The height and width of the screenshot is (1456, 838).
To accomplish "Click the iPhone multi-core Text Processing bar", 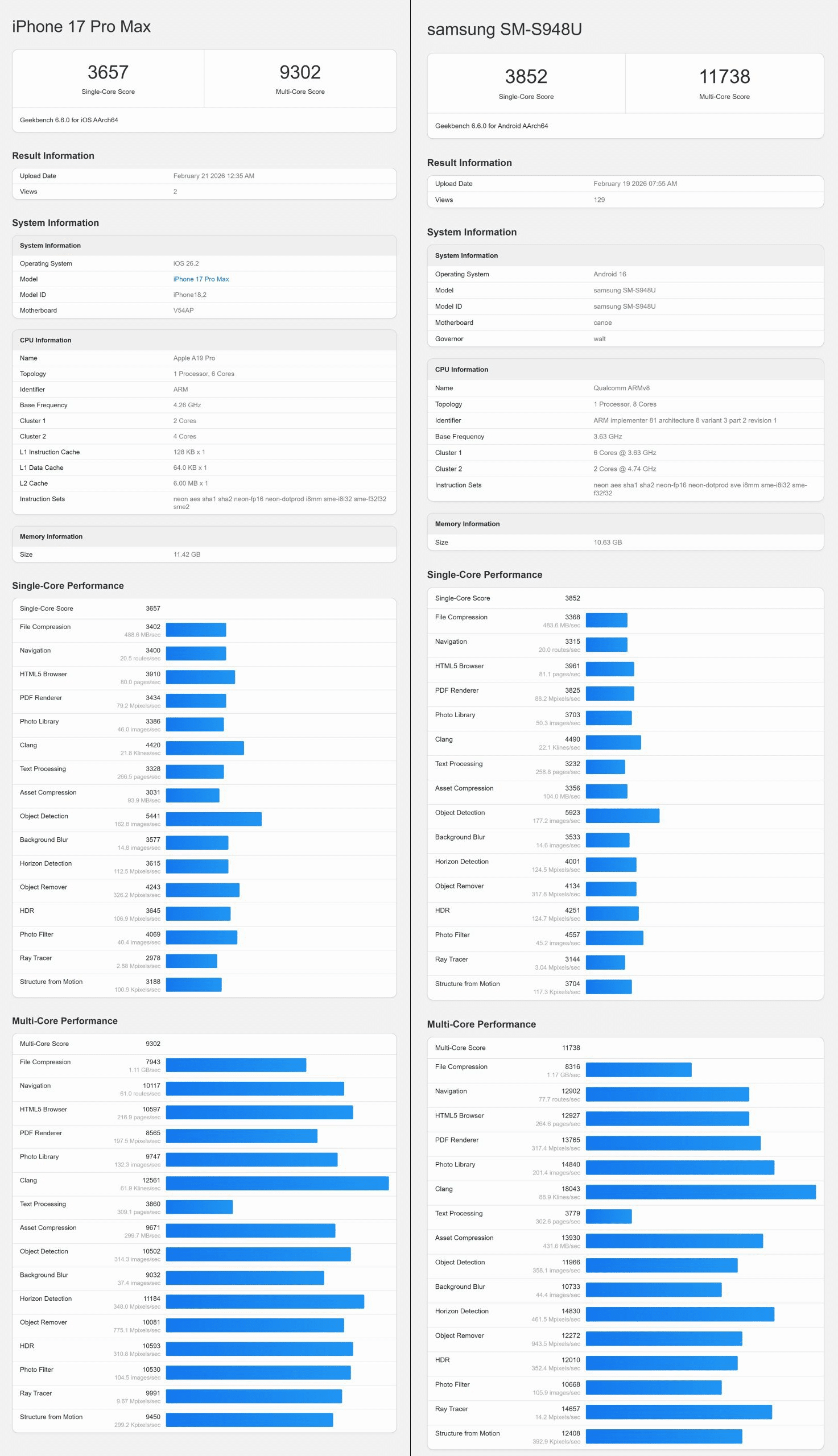I will [199, 1207].
